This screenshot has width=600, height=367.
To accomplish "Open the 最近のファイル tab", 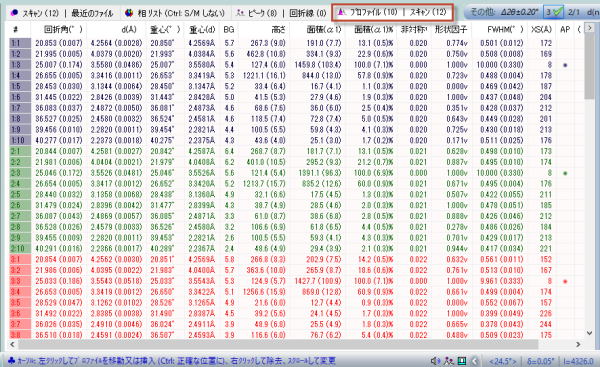I will coord(92,13).
